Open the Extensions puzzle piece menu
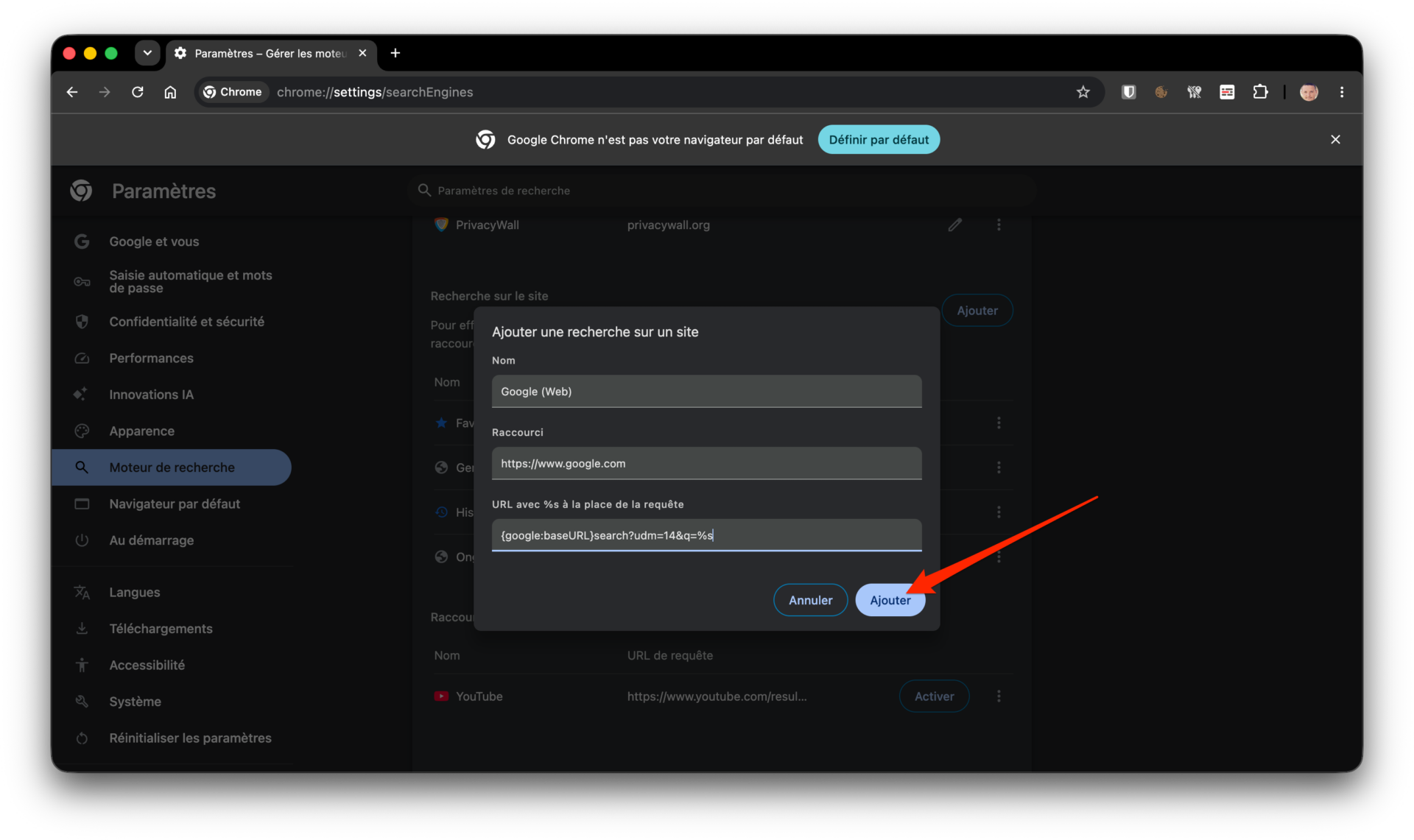Viewport: 1414px width, 840px height. (1260, 92)
